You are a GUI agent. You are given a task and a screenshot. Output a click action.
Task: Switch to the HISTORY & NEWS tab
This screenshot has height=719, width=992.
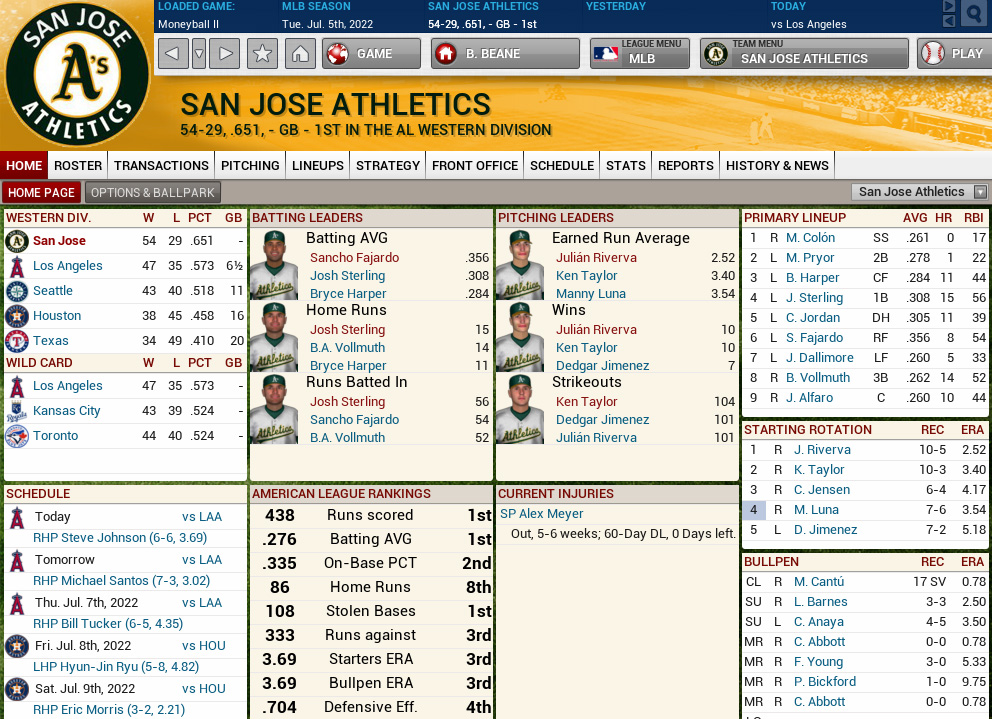coord(777,166)
